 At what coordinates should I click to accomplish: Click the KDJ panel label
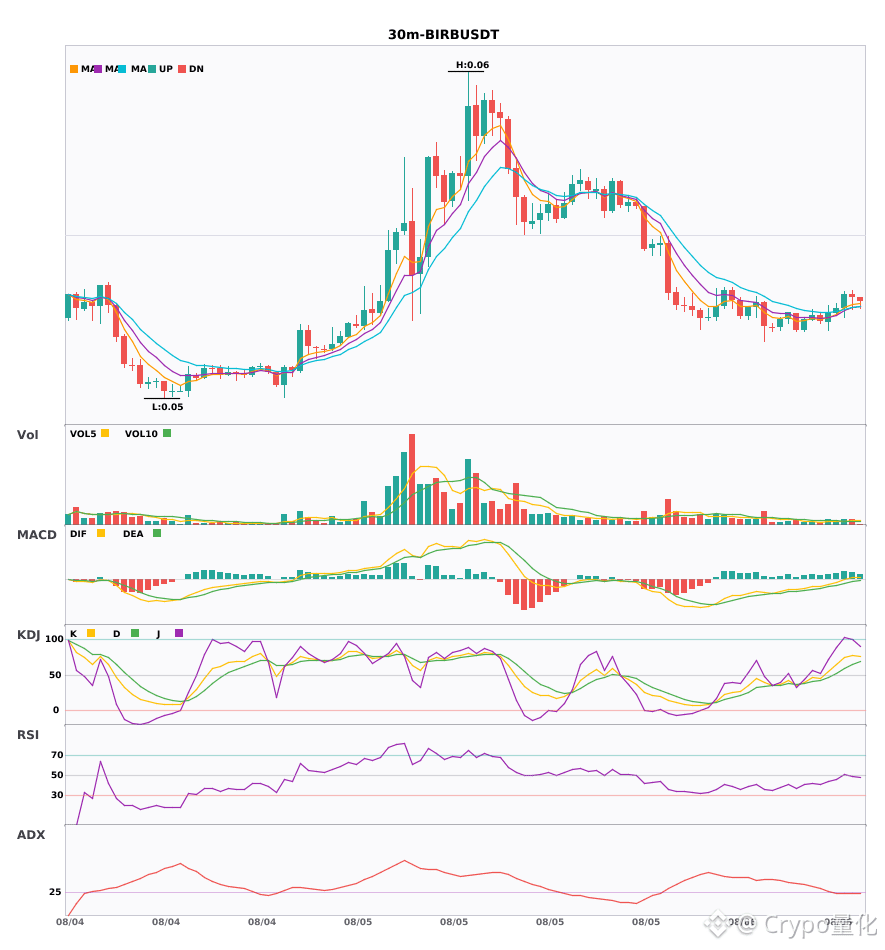[x=28, y=635]
